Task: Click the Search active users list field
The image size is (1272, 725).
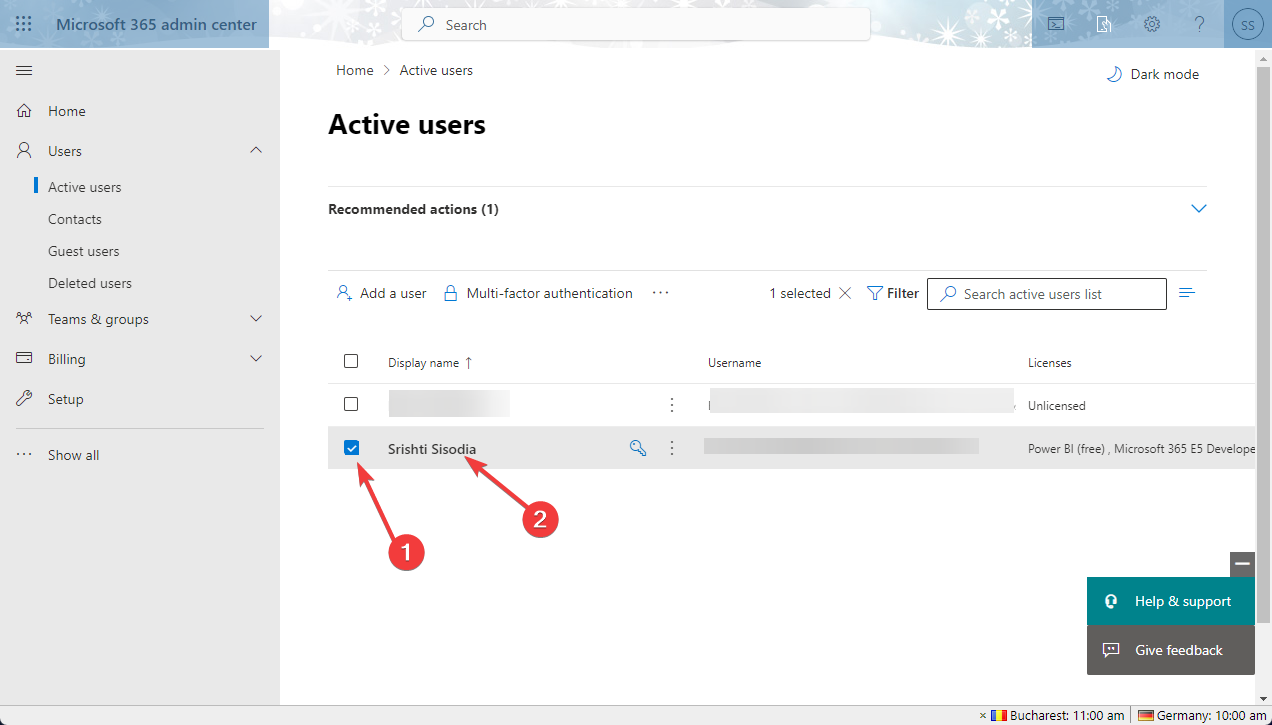Action: (1047, 294)
